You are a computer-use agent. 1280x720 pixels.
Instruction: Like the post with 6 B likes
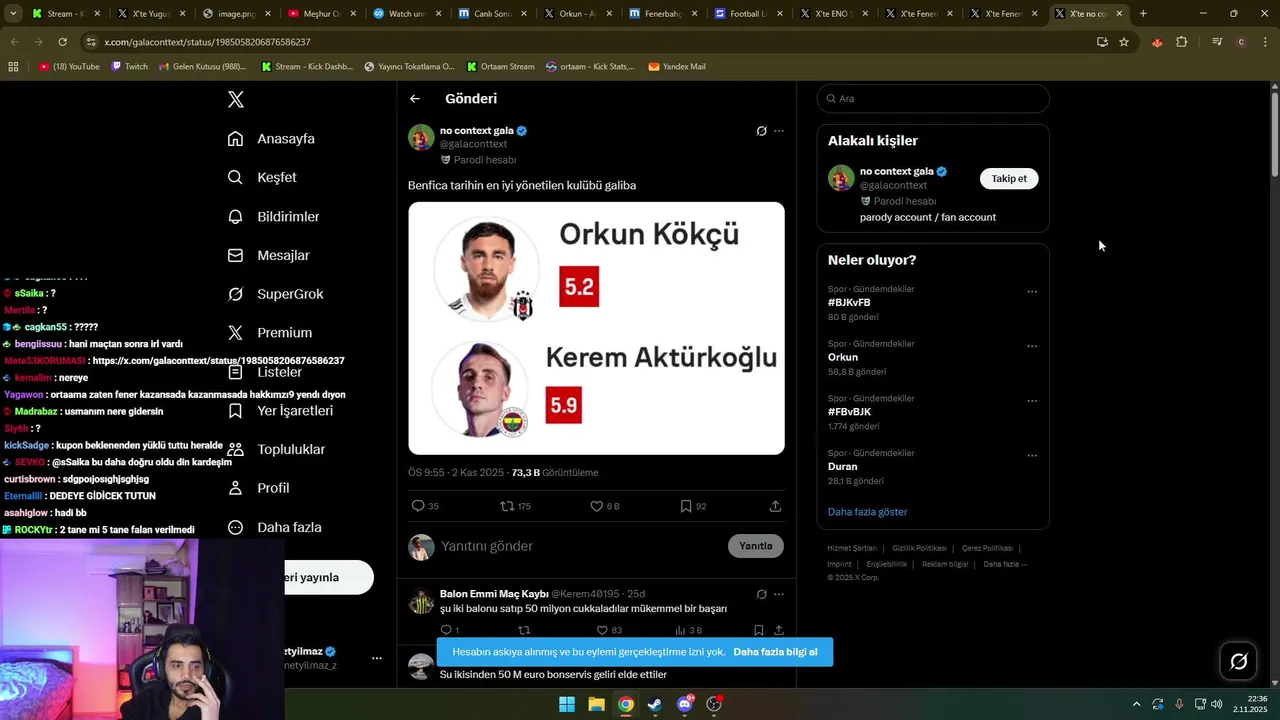tap(596, 506)
